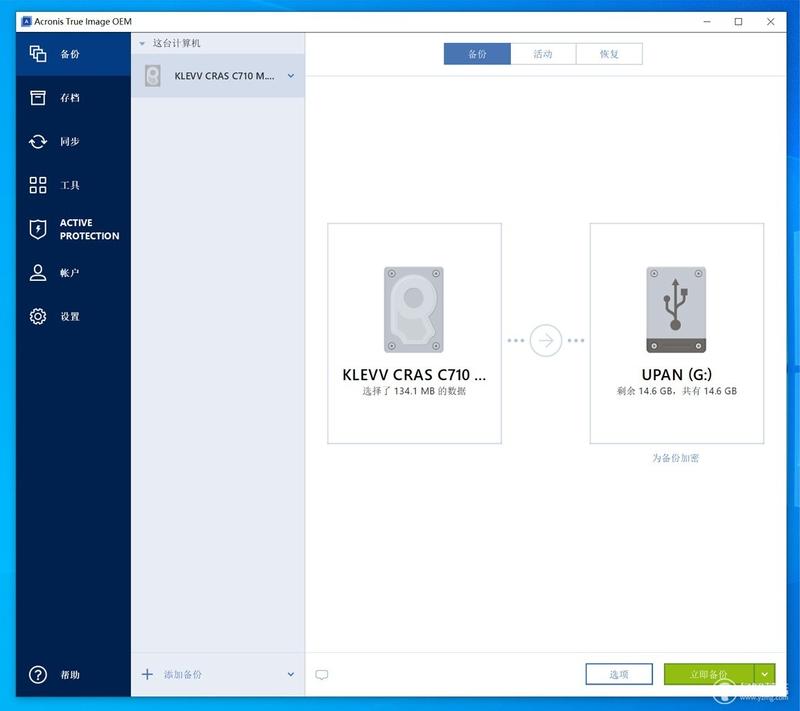Click the arrow circle between source and destination
Screen dimensions: 800x711
click(545, 340)
